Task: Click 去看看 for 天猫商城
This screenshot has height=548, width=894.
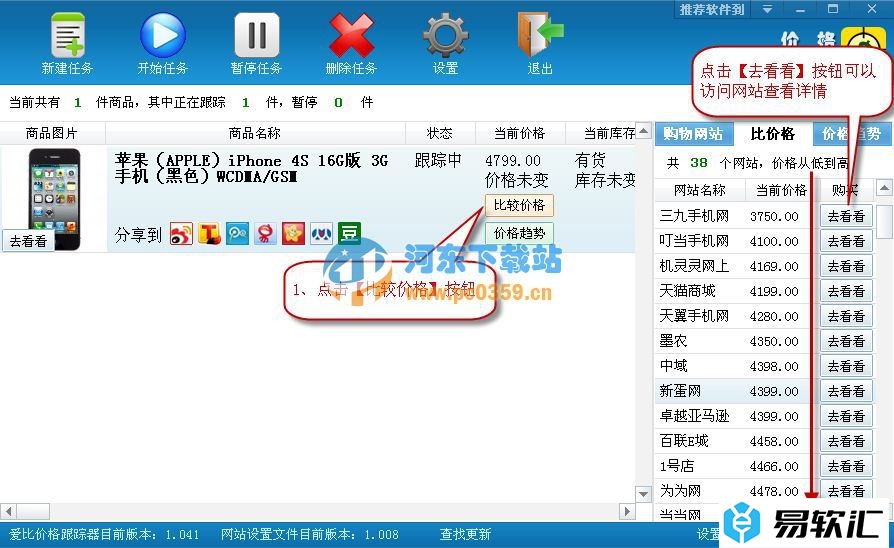Action: pyautogui.click(x=846, y=291)
